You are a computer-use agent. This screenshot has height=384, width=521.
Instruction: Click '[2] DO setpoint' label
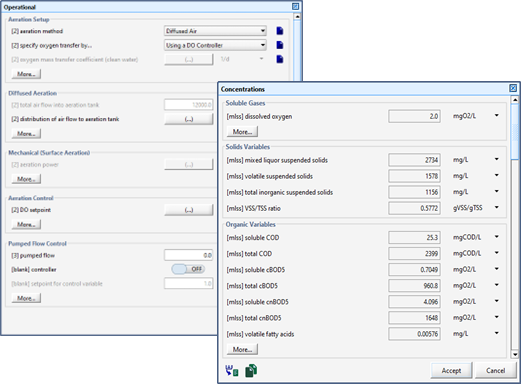tap(31, 210)
